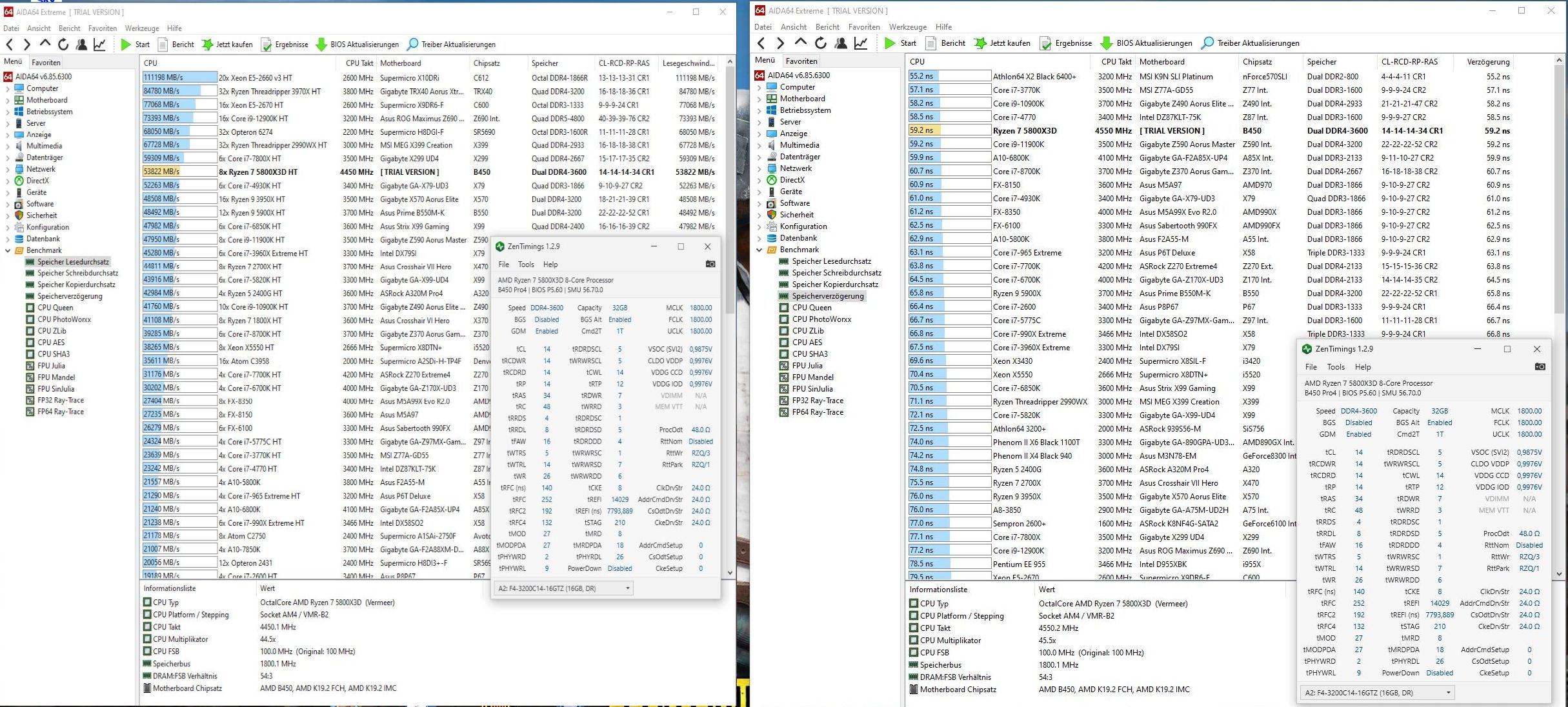Expand Motherboard node in left AIDA64 tree
Screen dimensions: 1568x707
click(8, 100)
